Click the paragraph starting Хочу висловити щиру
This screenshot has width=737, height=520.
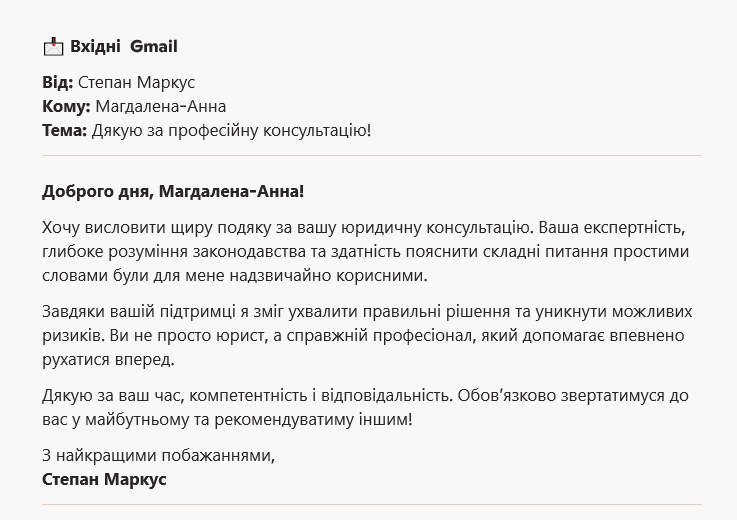pos(366,251)
